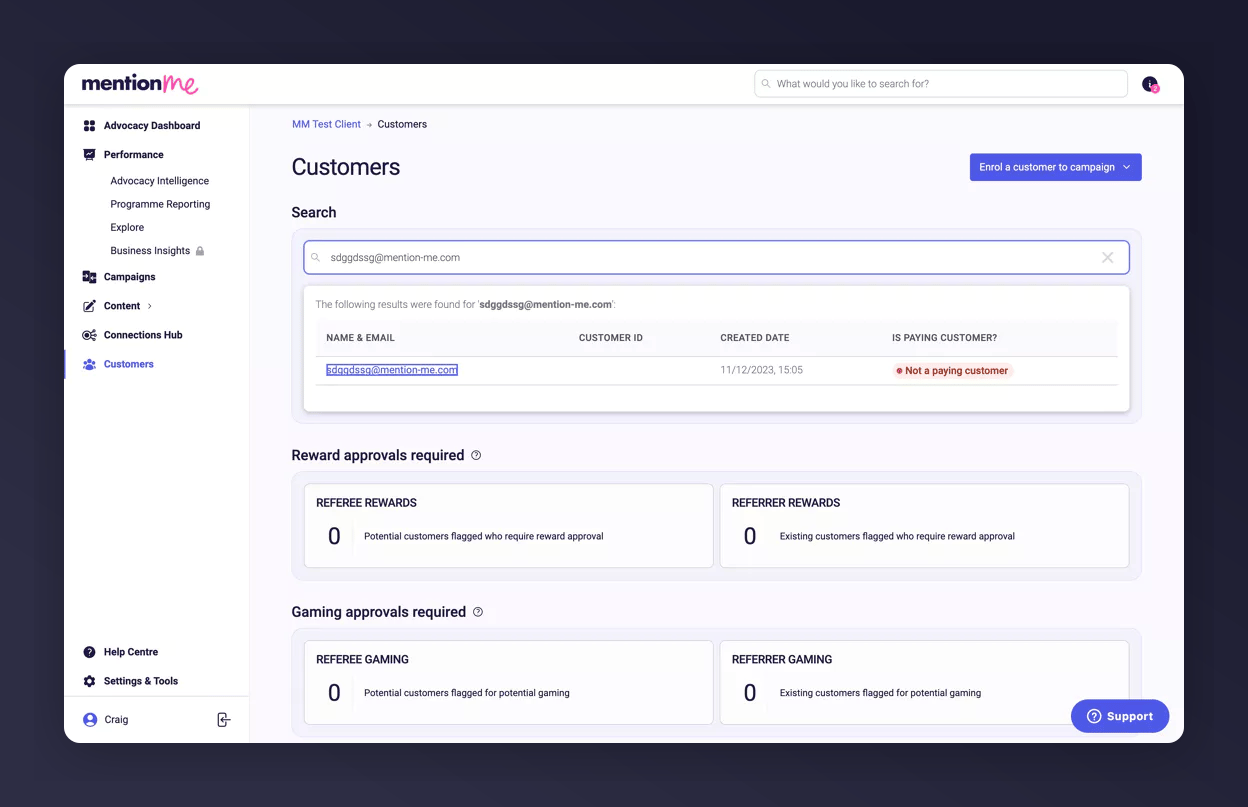Click the Customers people icon
The height and width of the screenshot is (807, 1248).
(x=89, y=364)
